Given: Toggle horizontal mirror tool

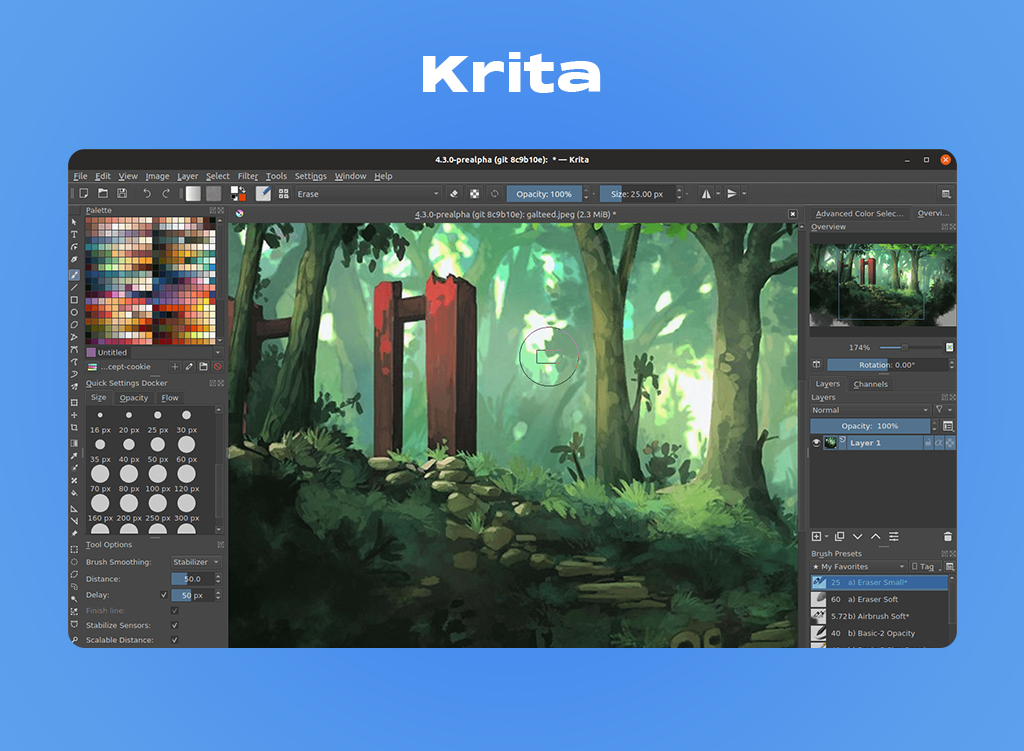Looking at the screenshot, I should point(706,193).
